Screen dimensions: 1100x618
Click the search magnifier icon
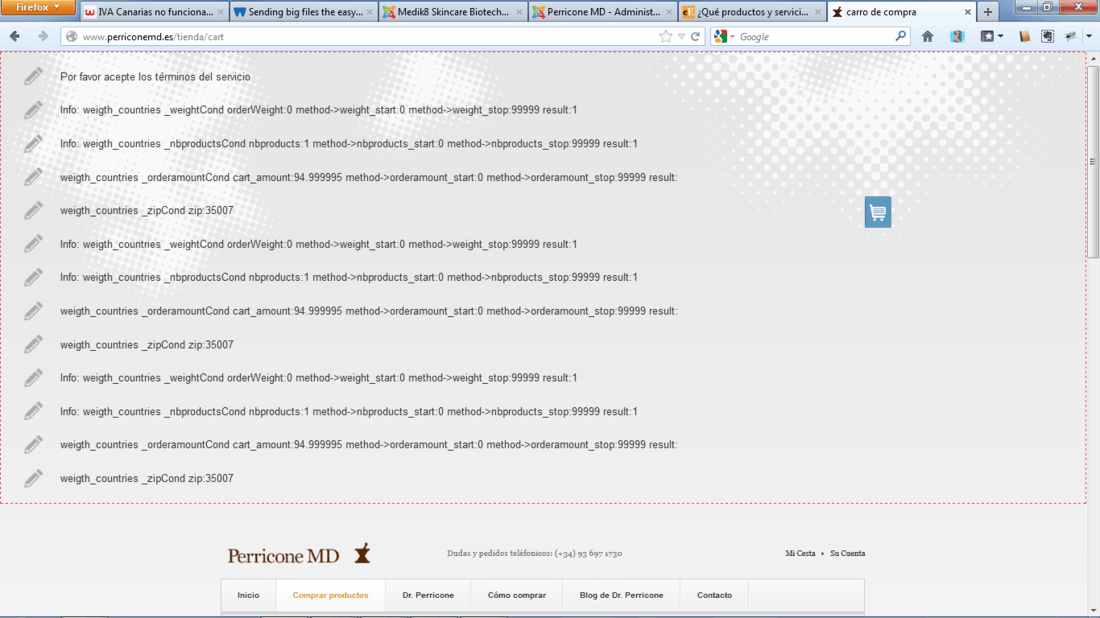pos(901,36)
